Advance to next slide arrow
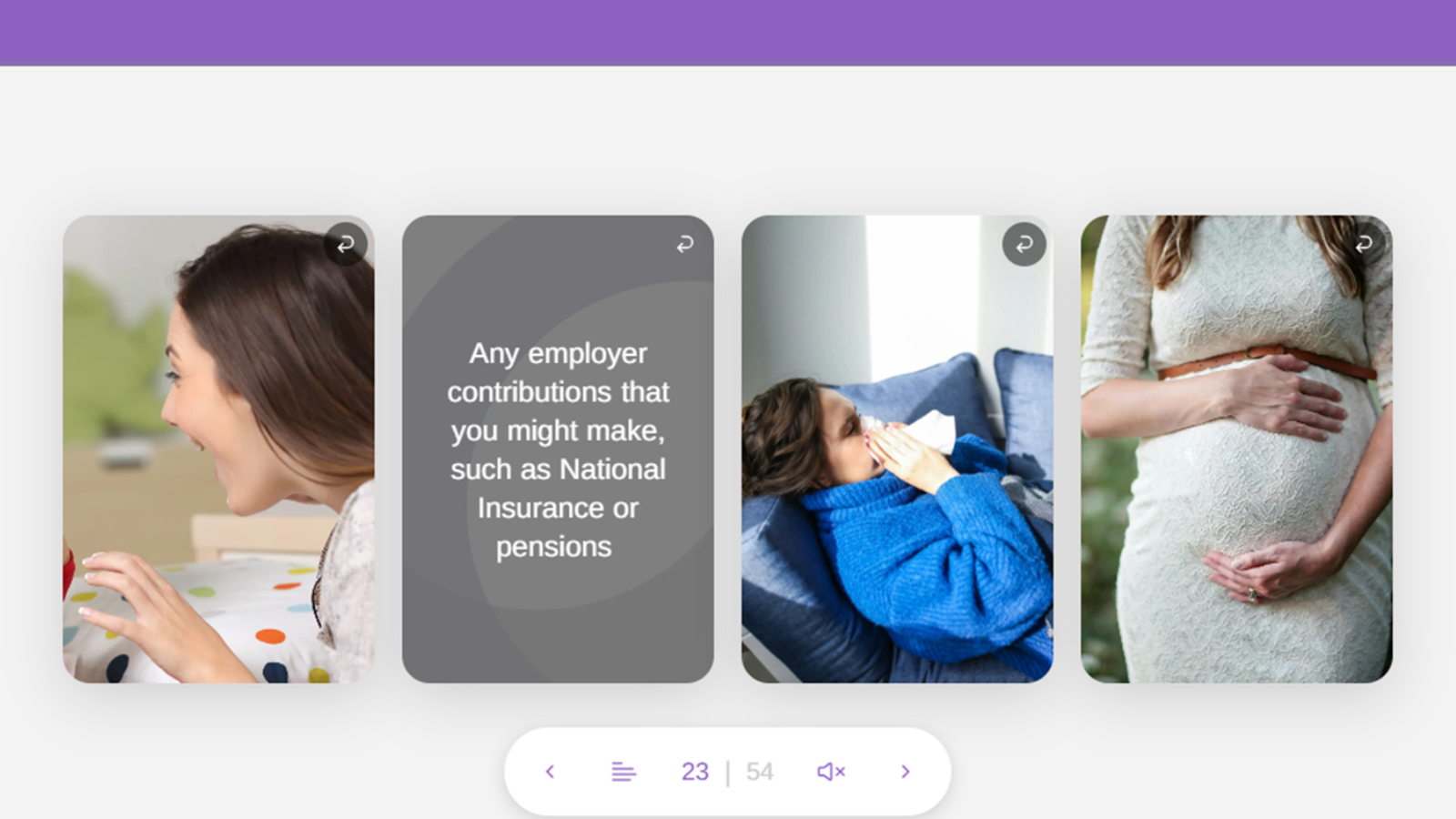 tap(905, 772)
